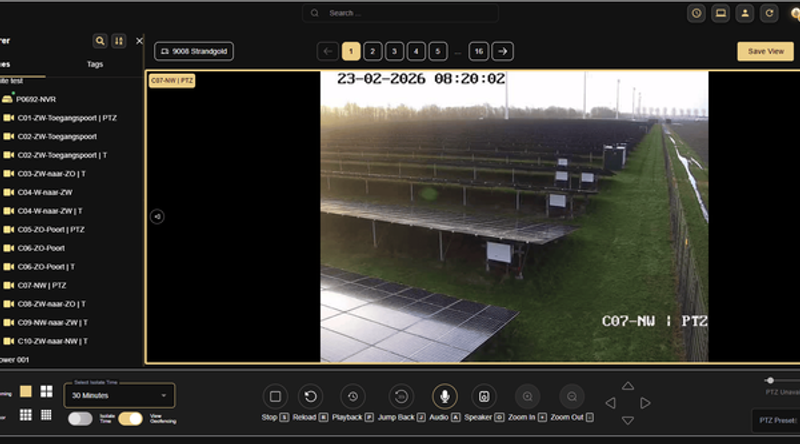Select camera C06-ZO-Poort
Viewport: 800px width, 444px height.
click(34, 248)
